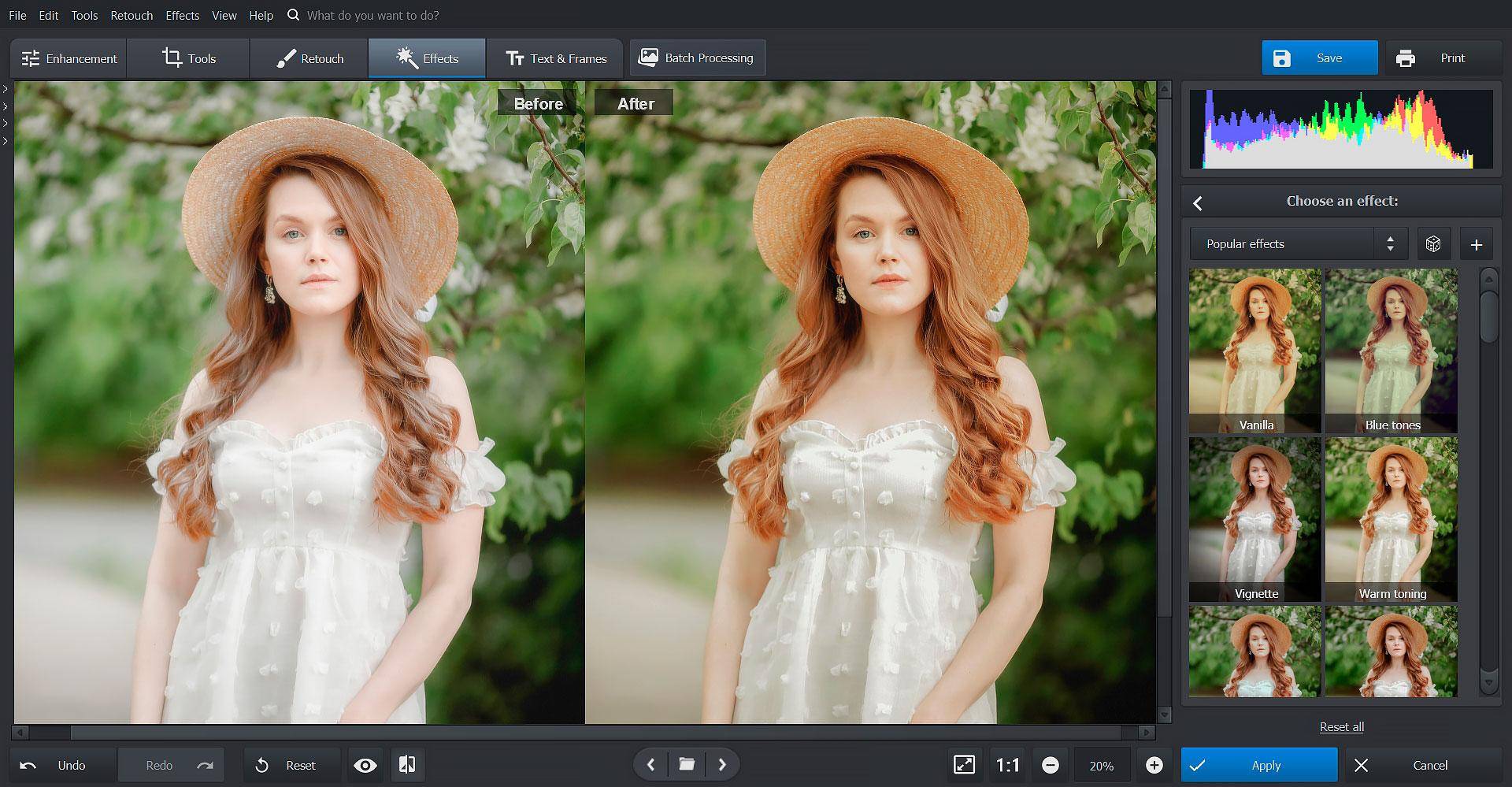This screenshot has width=1512, height=787.
Task: Click the After label on the preview
Action: (635, 103)
